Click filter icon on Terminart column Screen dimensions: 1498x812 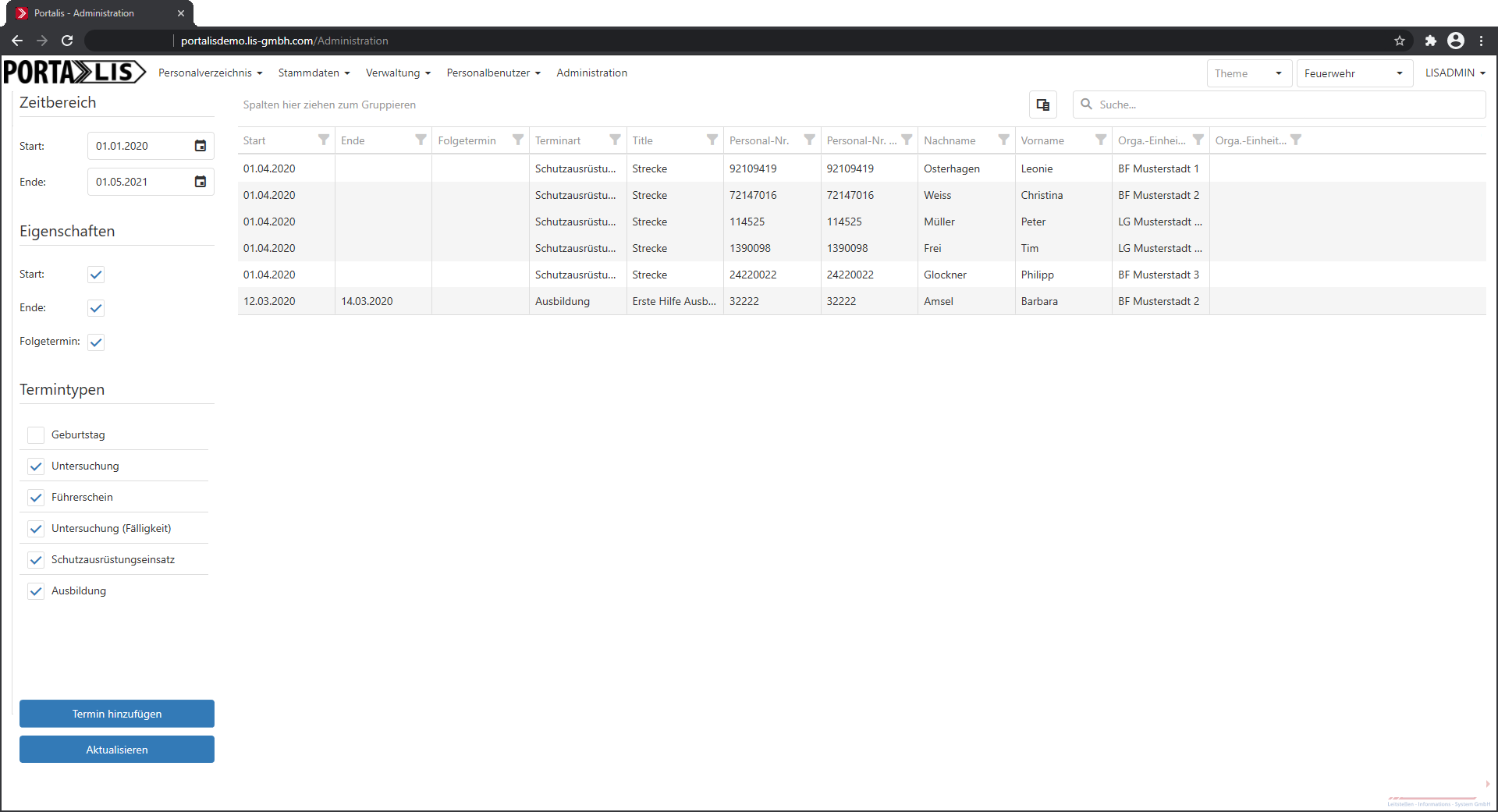coord(615,140)
